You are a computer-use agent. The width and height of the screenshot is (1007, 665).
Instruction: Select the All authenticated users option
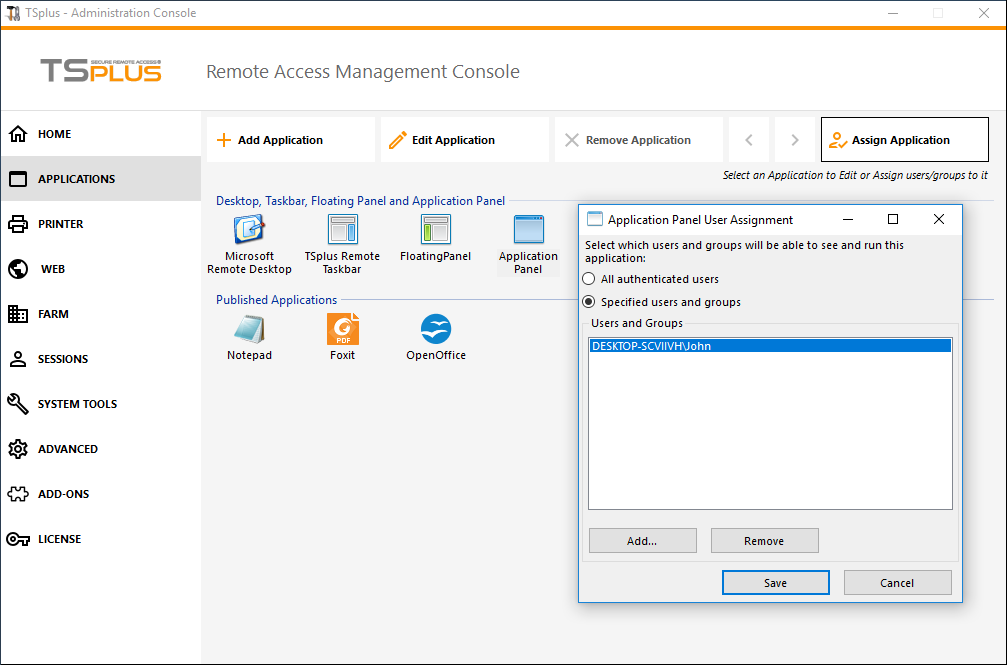click(x=590, y=279)
